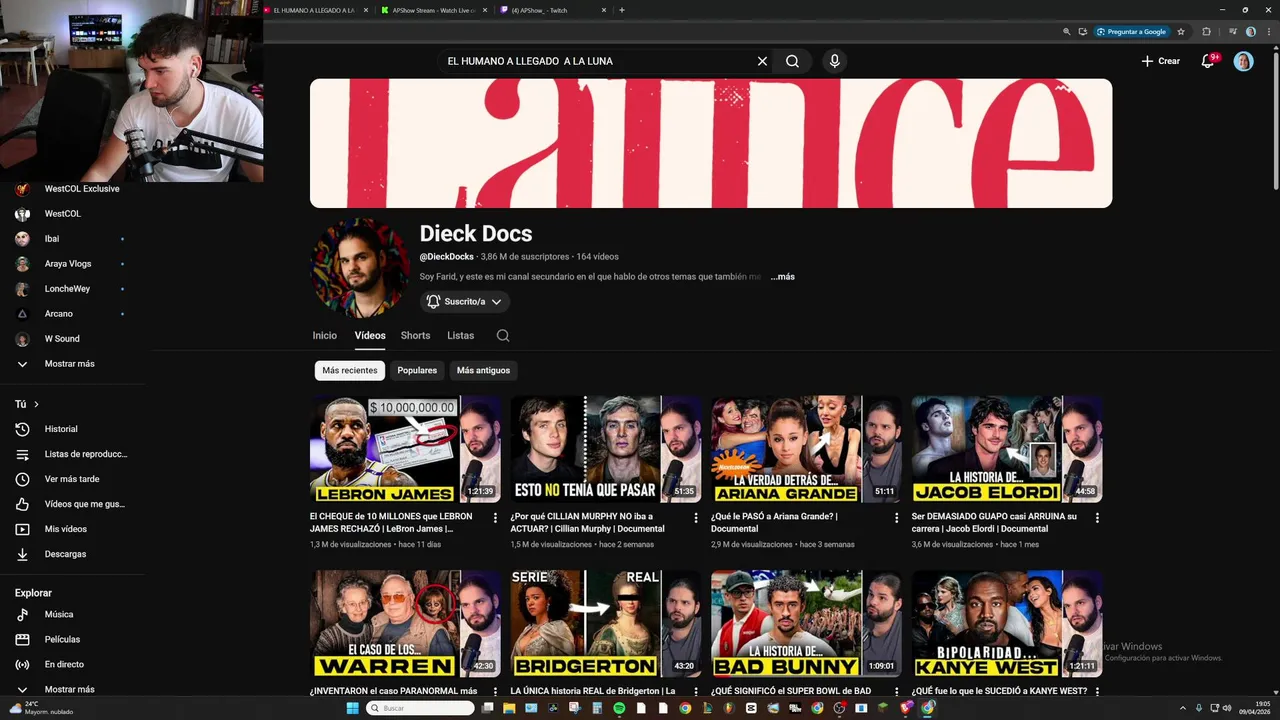Select the Más antiguos filter chip
The image size is (1280, 720).
click(x=483, y=370)
